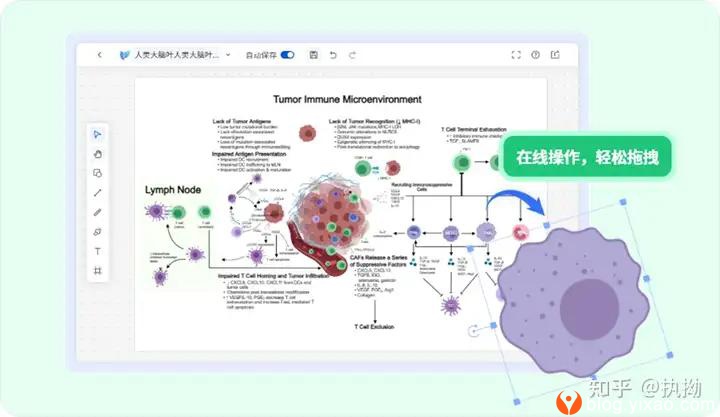Select the frame grid tool

pyautogui.click(x=97, y=271)
